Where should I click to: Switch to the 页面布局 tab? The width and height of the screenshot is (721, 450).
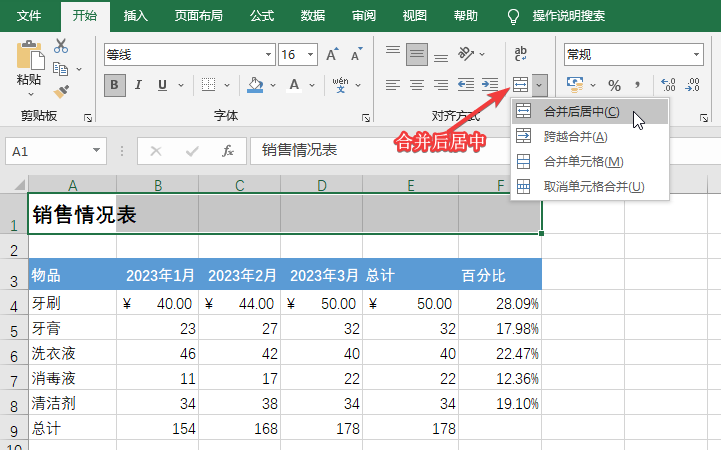[199, 16]
